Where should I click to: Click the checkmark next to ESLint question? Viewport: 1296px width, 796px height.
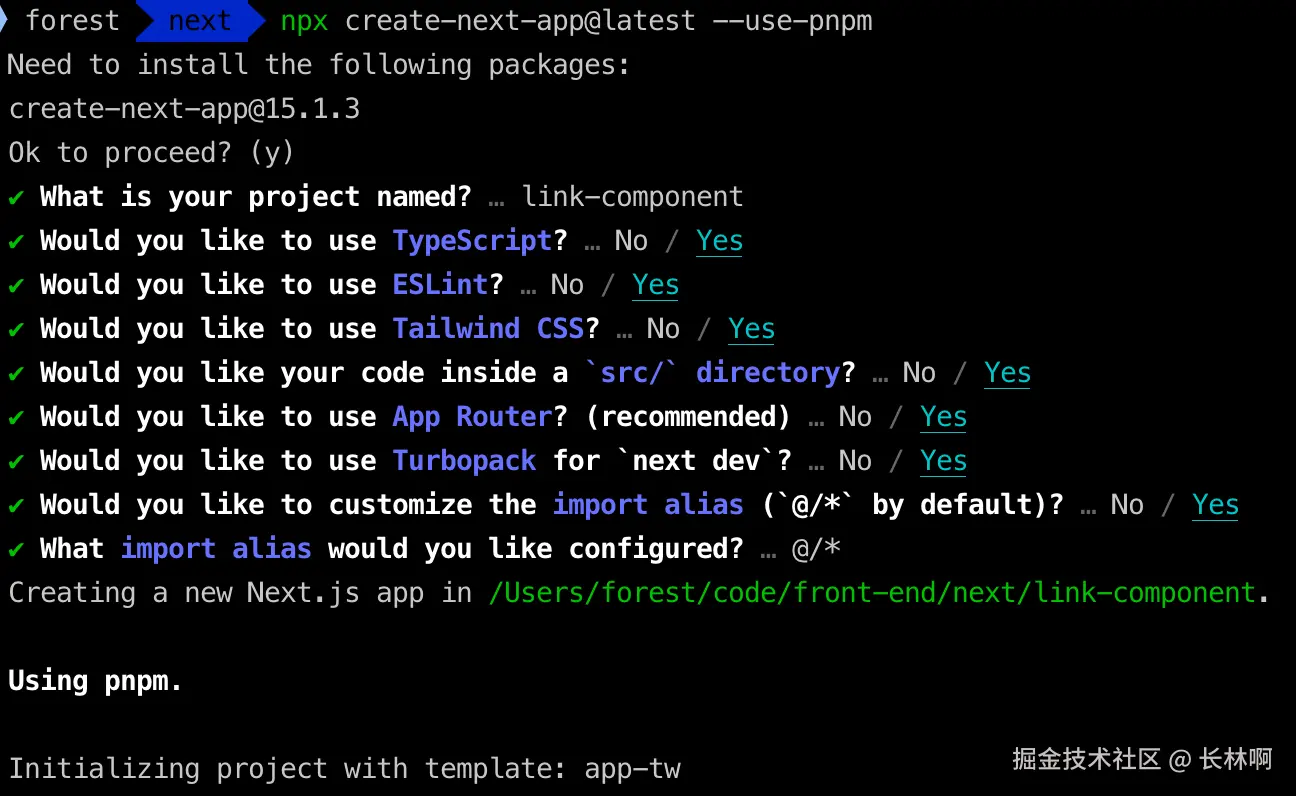[x=16, y=286]
